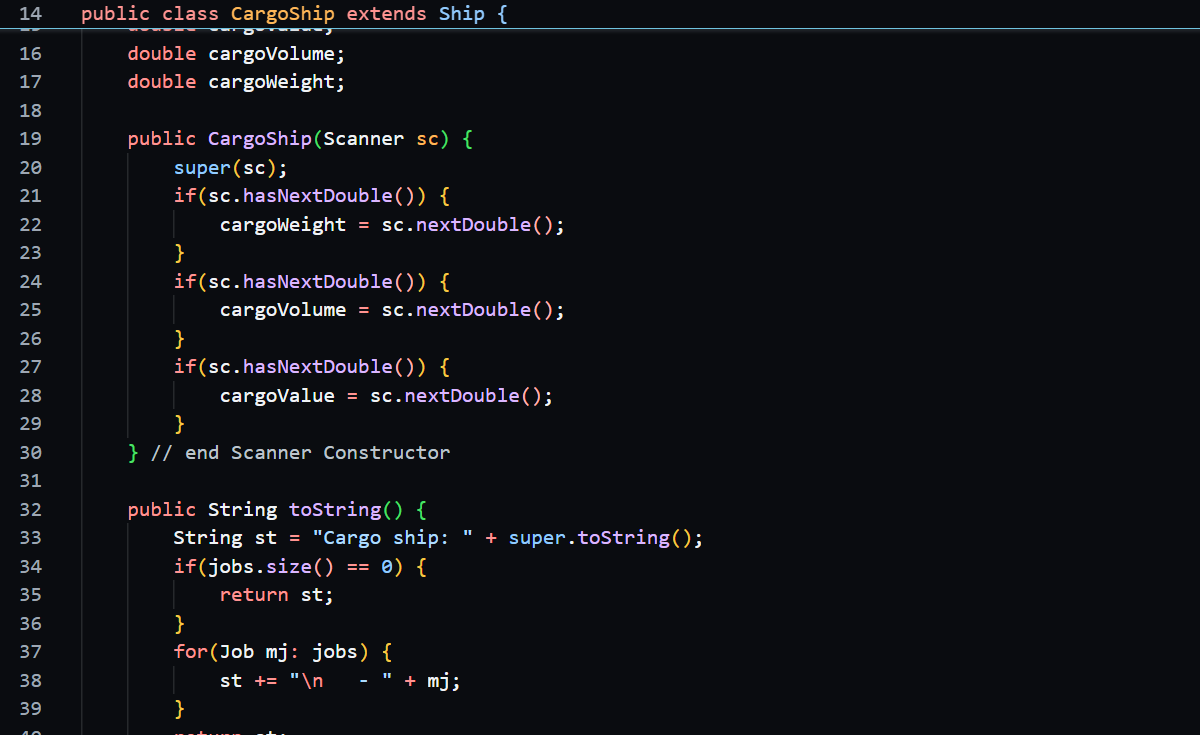Image resolution: width=1200 pixels, height=735 pixels.
Task: Click the sticky header class CargoShip line
Action: [x=294, y=14]
